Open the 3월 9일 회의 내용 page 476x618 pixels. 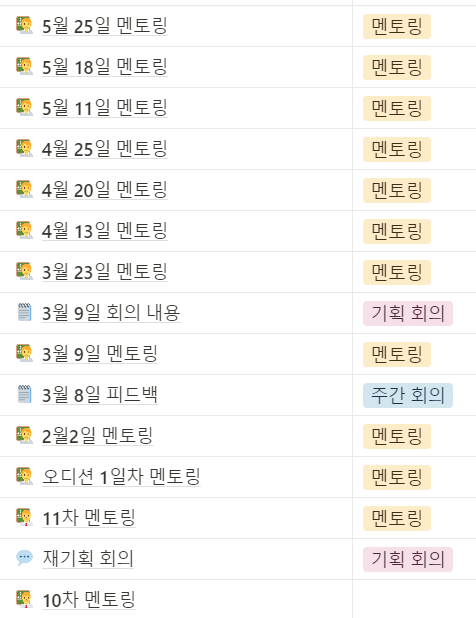coord(111,313)
